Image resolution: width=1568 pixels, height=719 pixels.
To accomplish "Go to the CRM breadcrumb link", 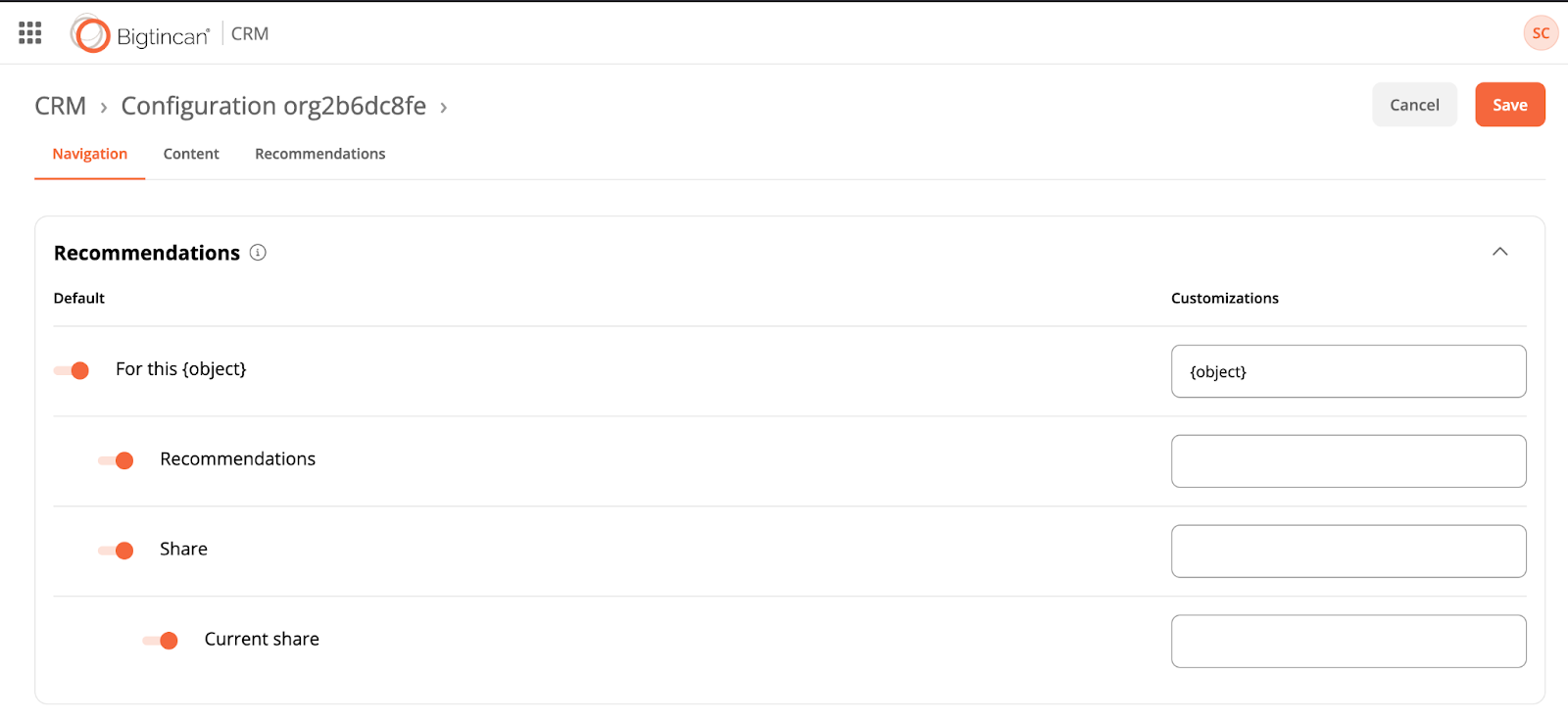I will click(61, 106).
